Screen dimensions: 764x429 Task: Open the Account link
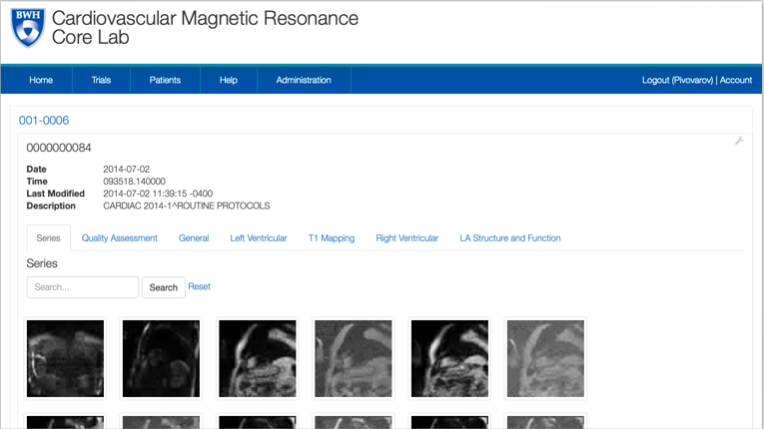click(736, 80)
